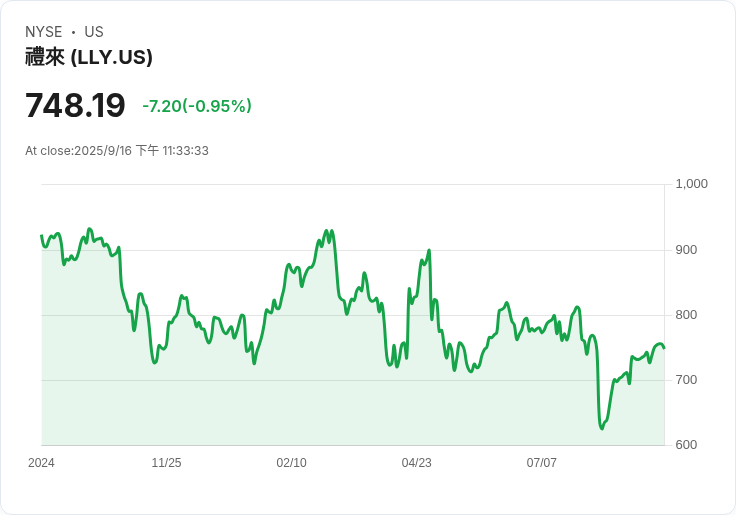Click the 900 y-axis label
This screenshot has height=515, width=736.
coord(687,250)
